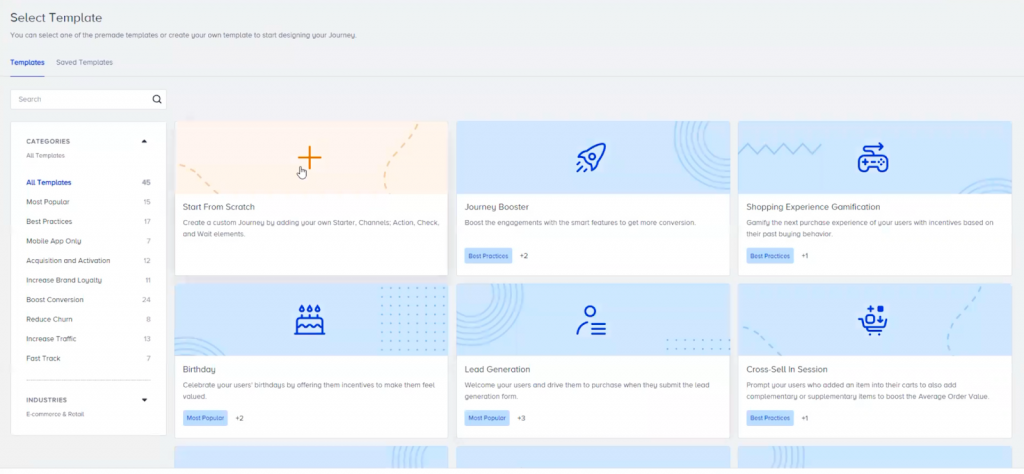Collapse the Categories section
Viewport: 1024px width, 474px height.
[144, 141]
